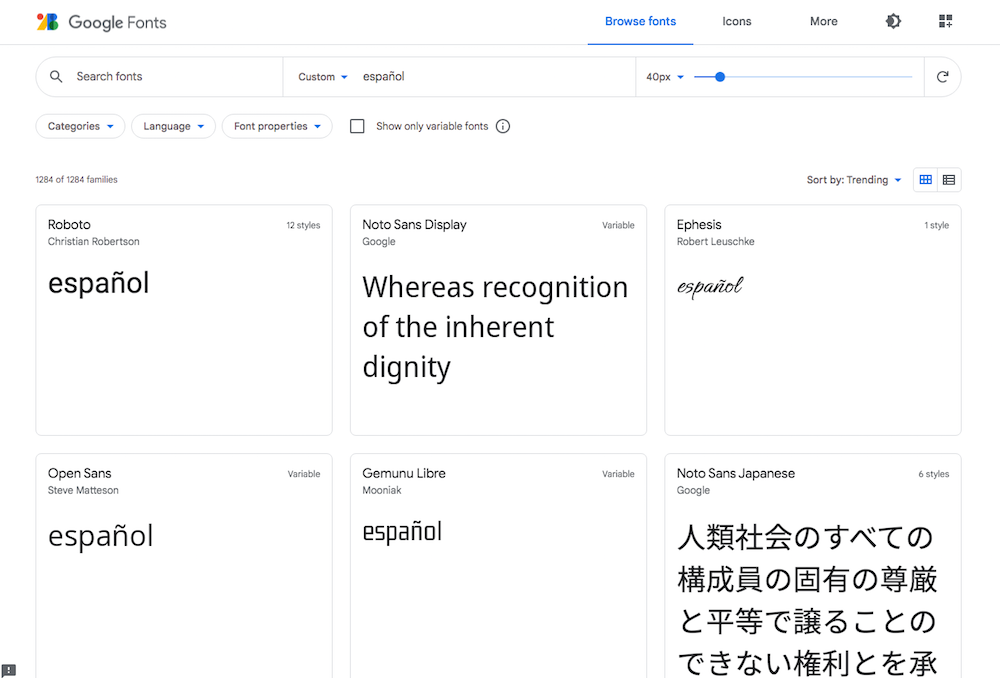This screenshot has width=1000, height=678.
Task: Reset preview settings with refresh icon
Action: 942,77
